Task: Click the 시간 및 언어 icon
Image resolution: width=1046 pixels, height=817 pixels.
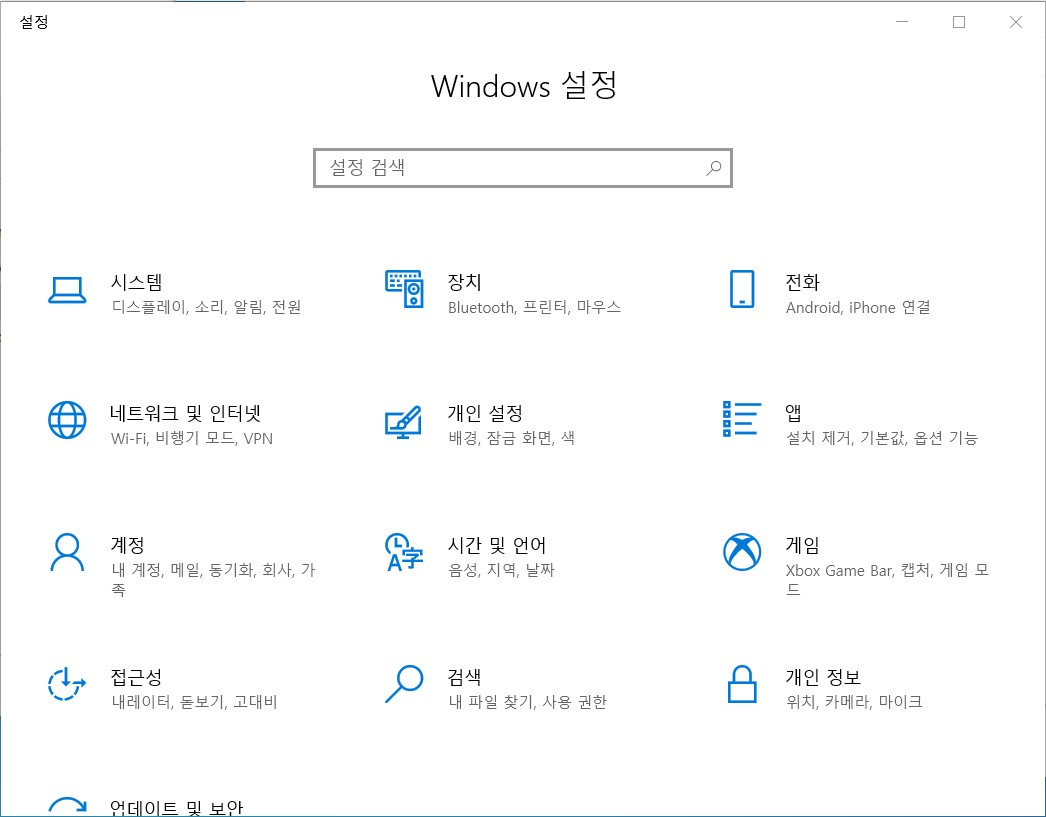Action: pyautogui.click(x=404, y=552)
